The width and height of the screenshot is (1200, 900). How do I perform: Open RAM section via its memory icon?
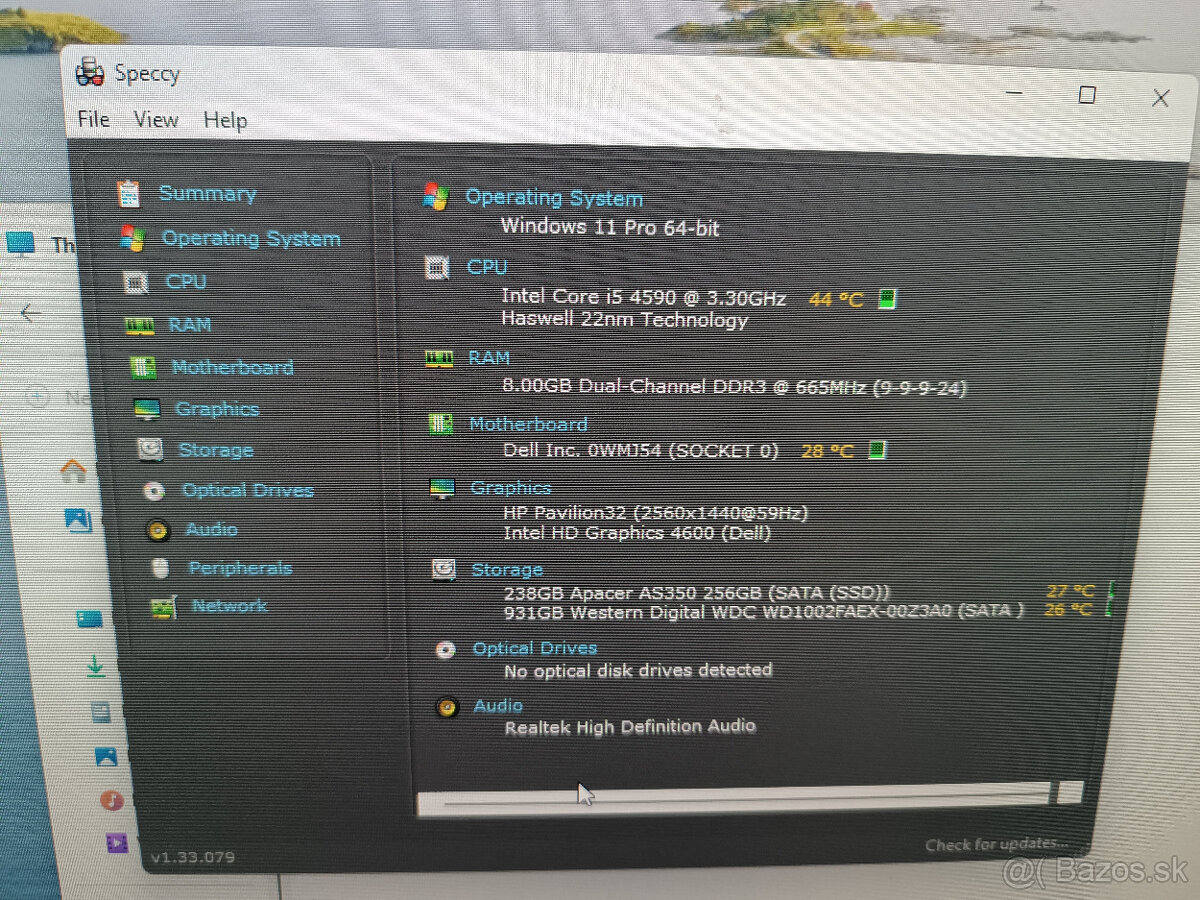click(139, 324)
